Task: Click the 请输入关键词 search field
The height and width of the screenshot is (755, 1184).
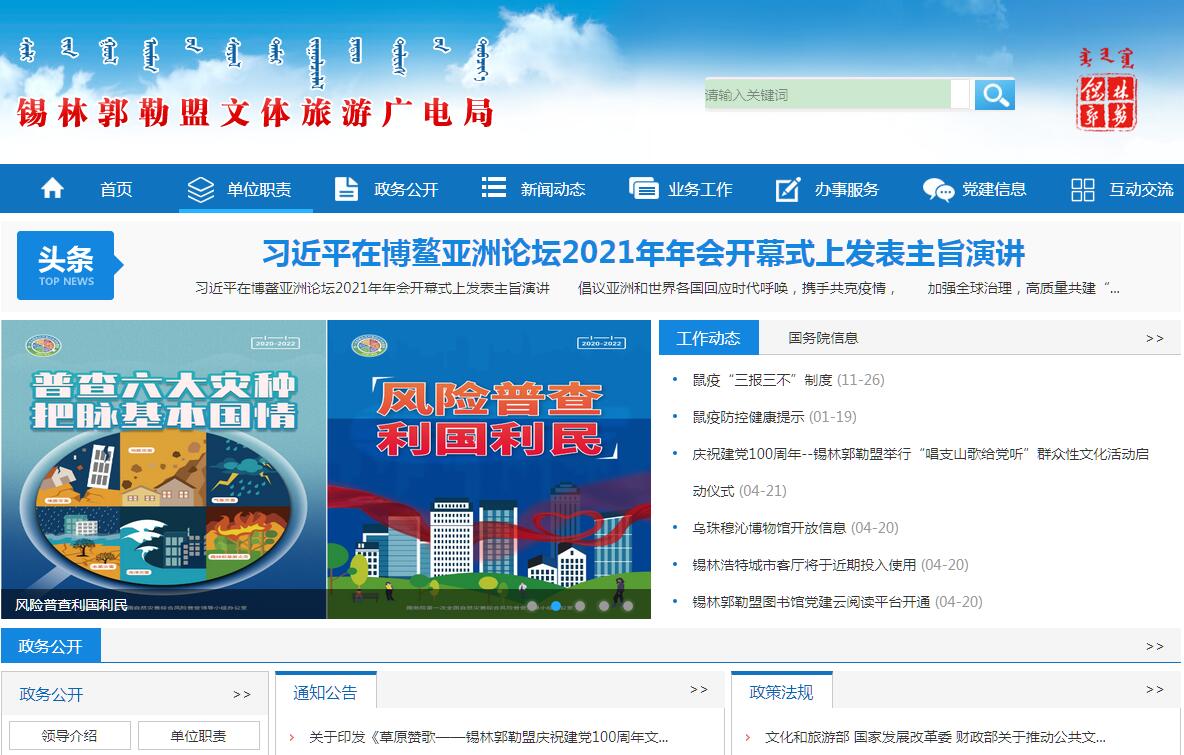Action: pyautogui.click(x=828, y=95)
